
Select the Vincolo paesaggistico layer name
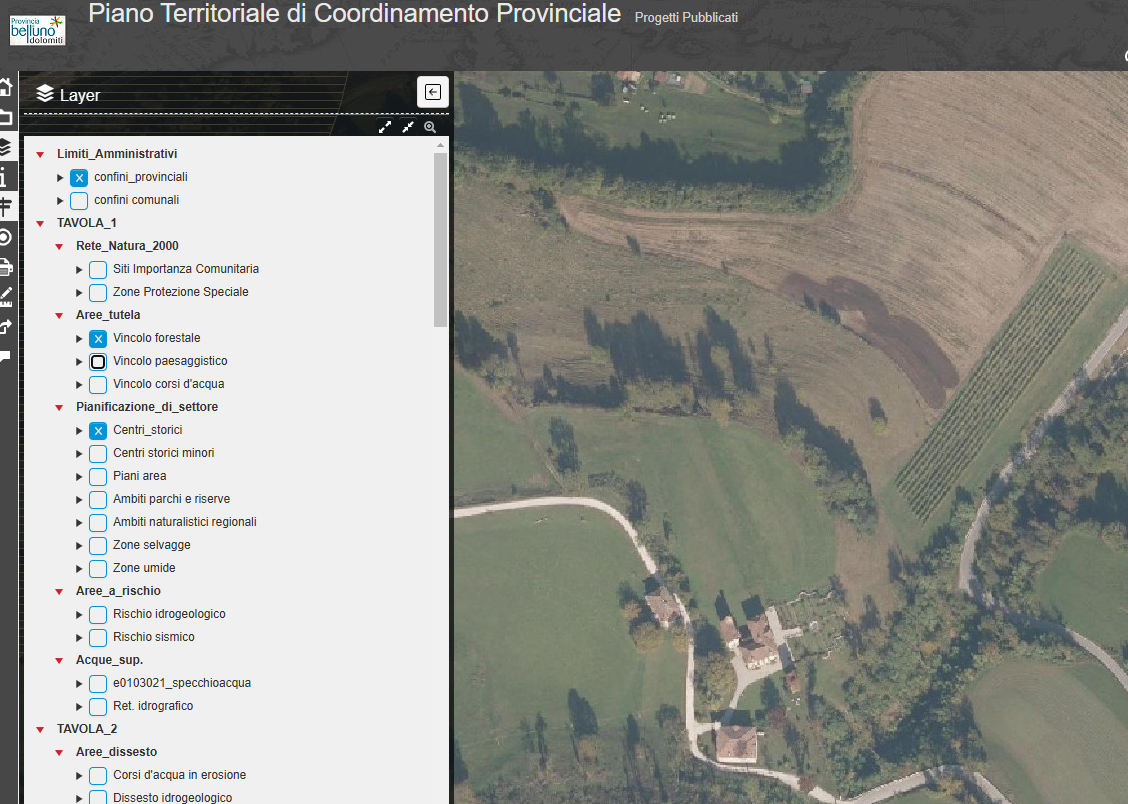pyautogui.click(x=170, y=361)
